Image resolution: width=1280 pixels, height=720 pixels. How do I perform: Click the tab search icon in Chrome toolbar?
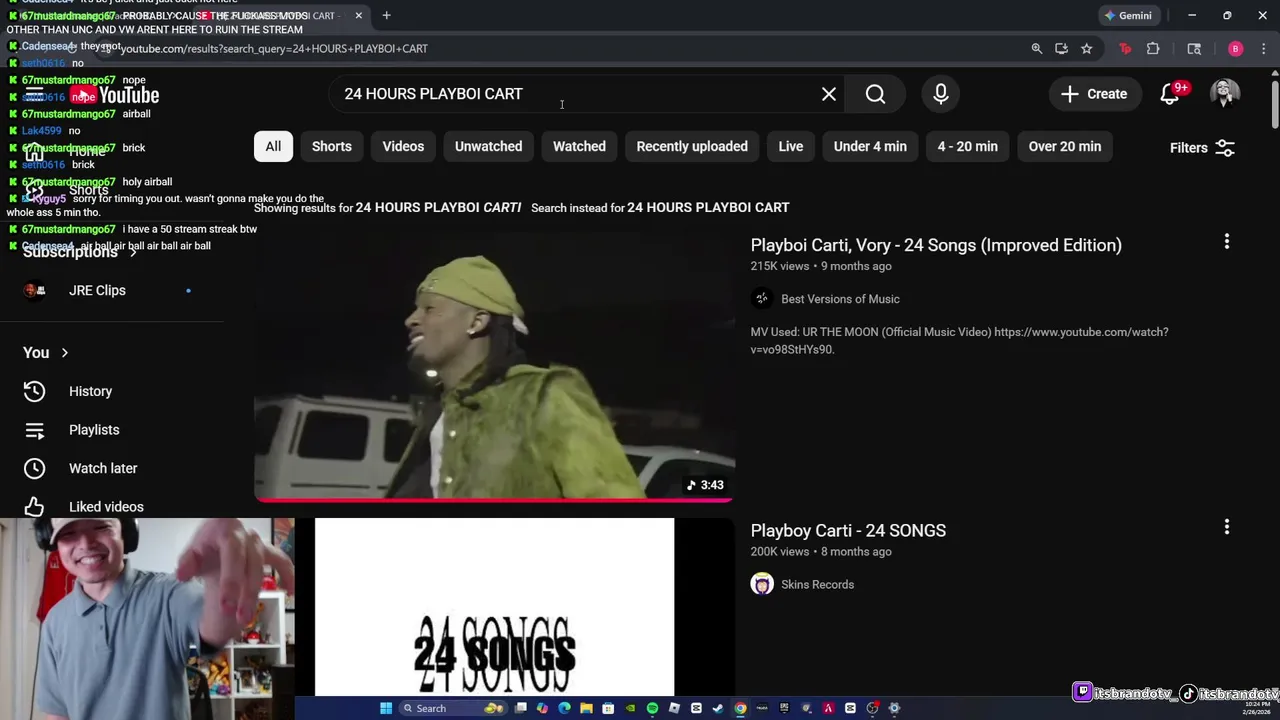pos(1194,48)
